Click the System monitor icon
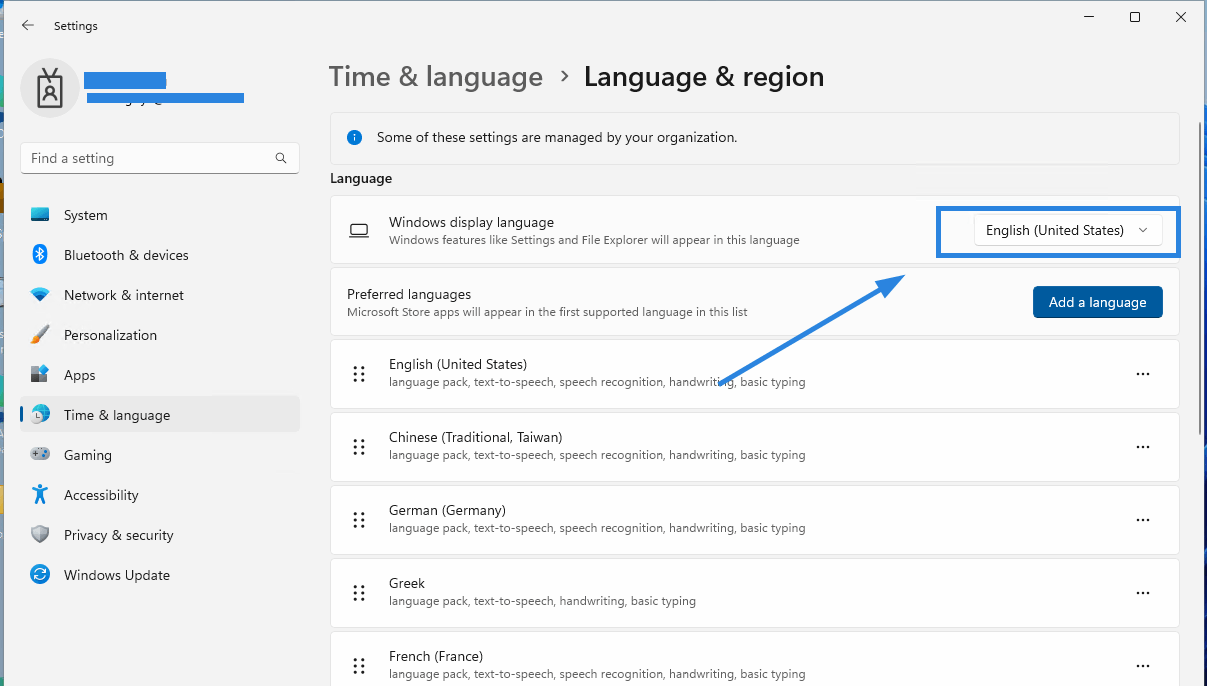This screenshot has height=686, width=1207. [x=40, y=215]
